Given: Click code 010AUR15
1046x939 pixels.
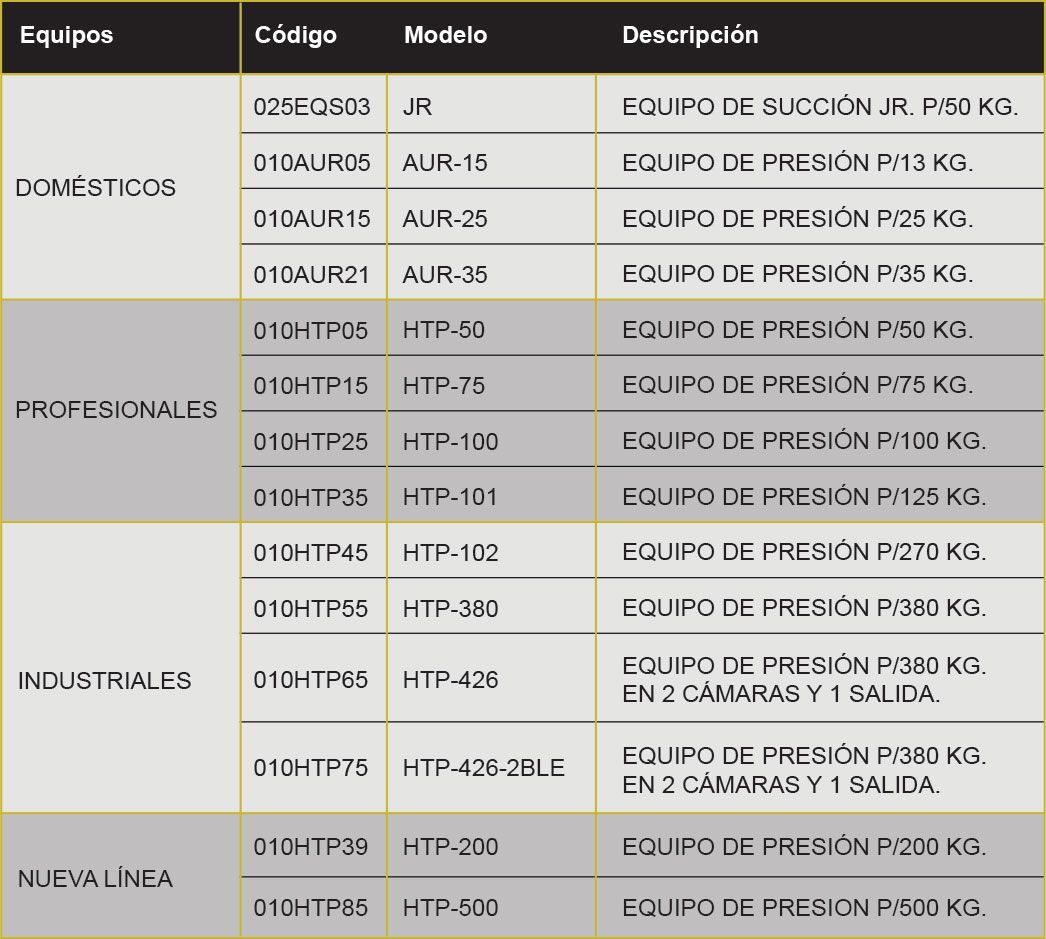Looking at the screenshot, I should [312, 219].
